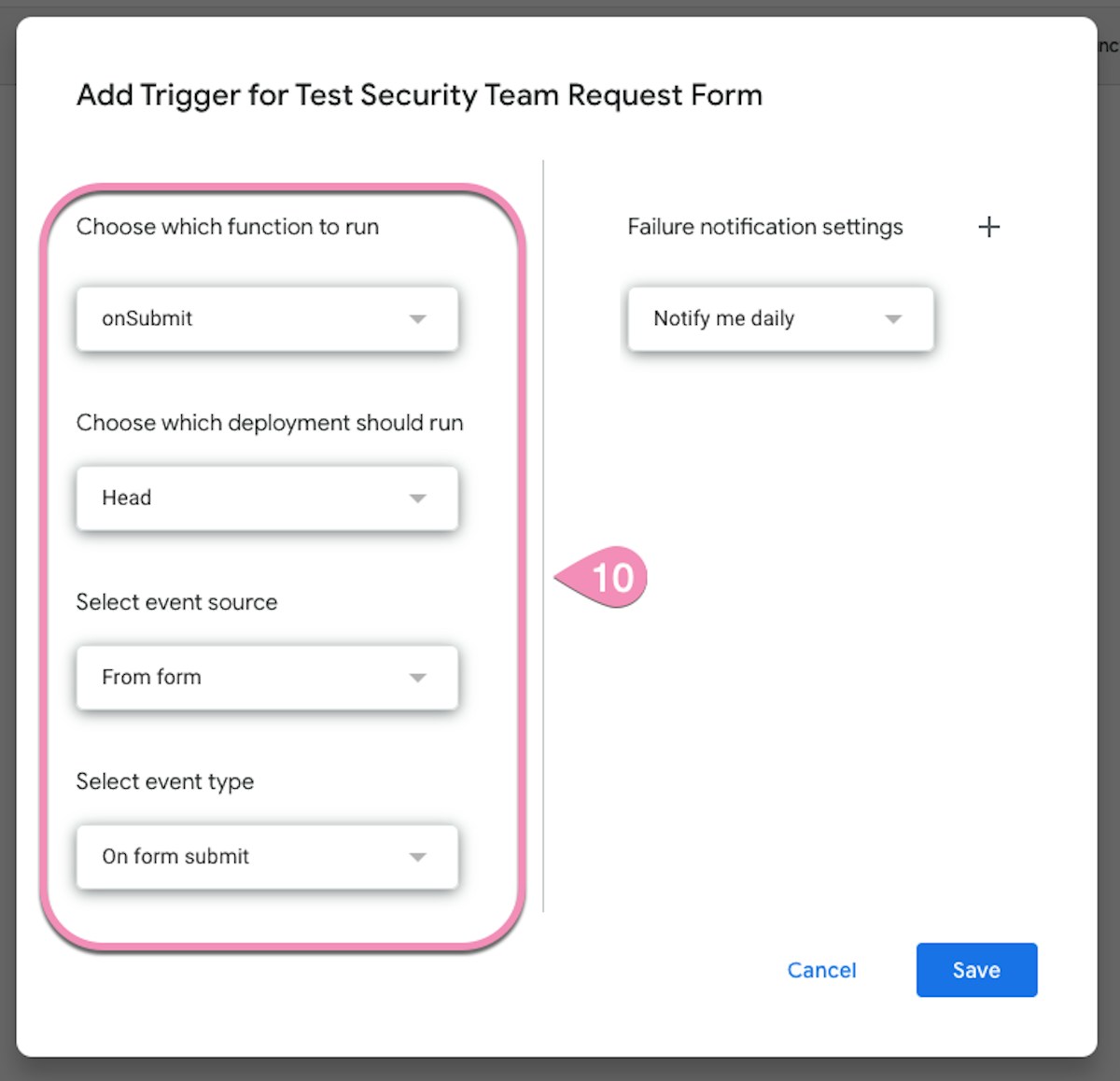
Task: Cancel the trigger dialog
Action: (821, 970)
